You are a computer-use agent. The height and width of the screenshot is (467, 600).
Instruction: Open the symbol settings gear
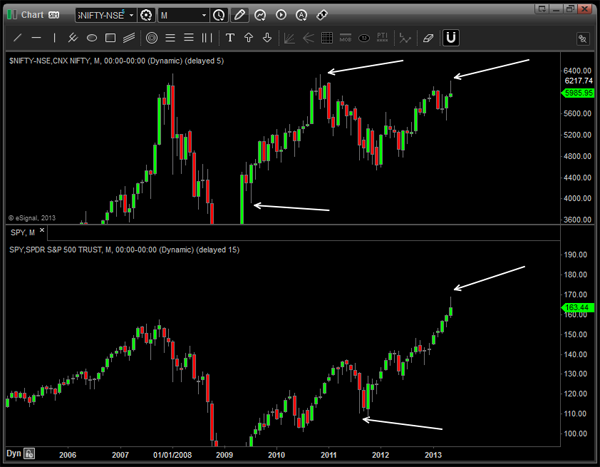pos(146,15)
